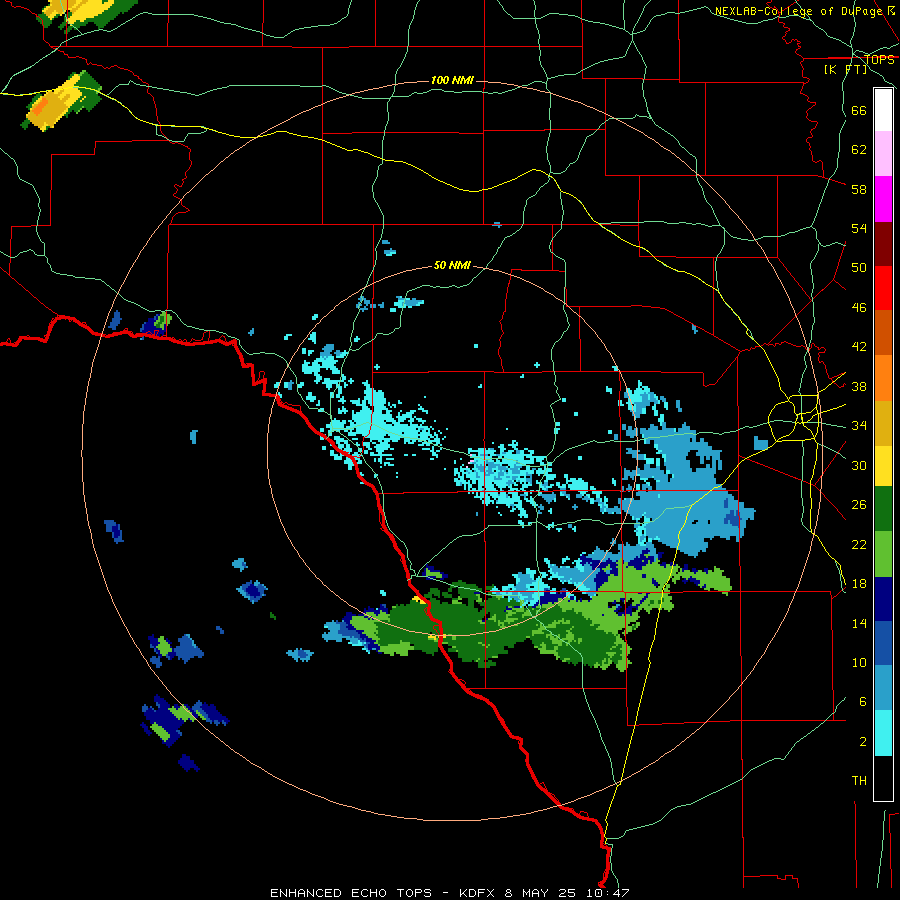The height and width of the screenshot is (900, 900).
Task: Click the light green 22 kft legend color
Action: [x=883, y=554]
